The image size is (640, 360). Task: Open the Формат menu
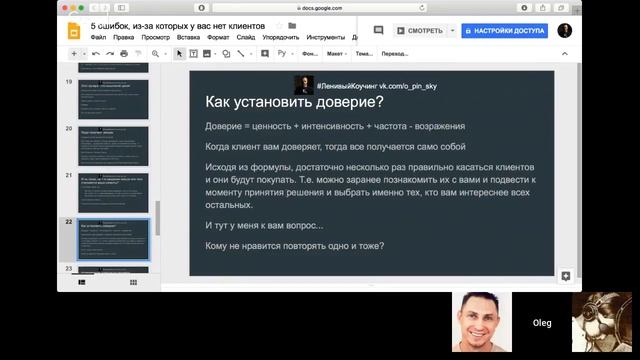[218, 37]
